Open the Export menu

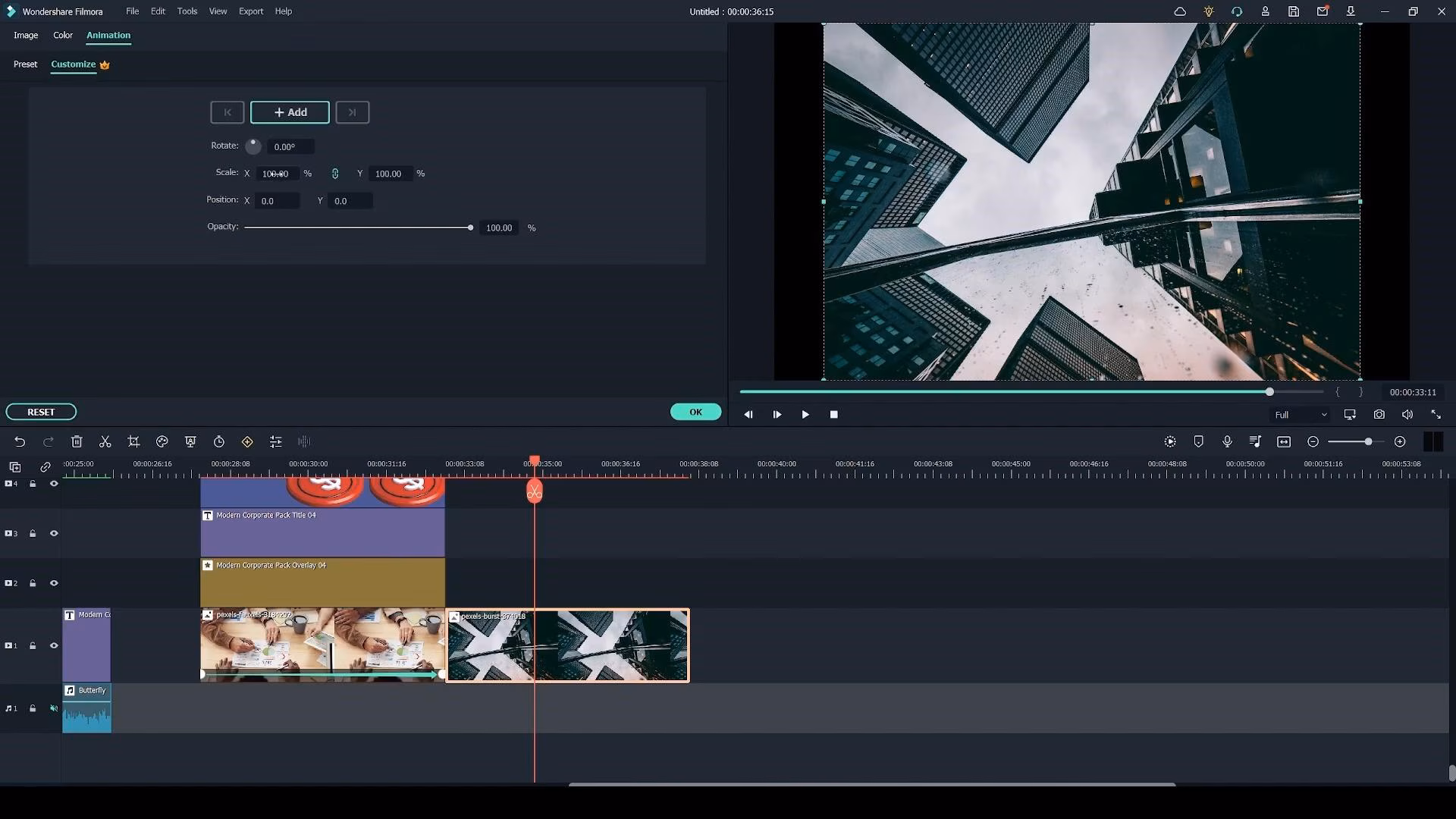tap(250, 11)
